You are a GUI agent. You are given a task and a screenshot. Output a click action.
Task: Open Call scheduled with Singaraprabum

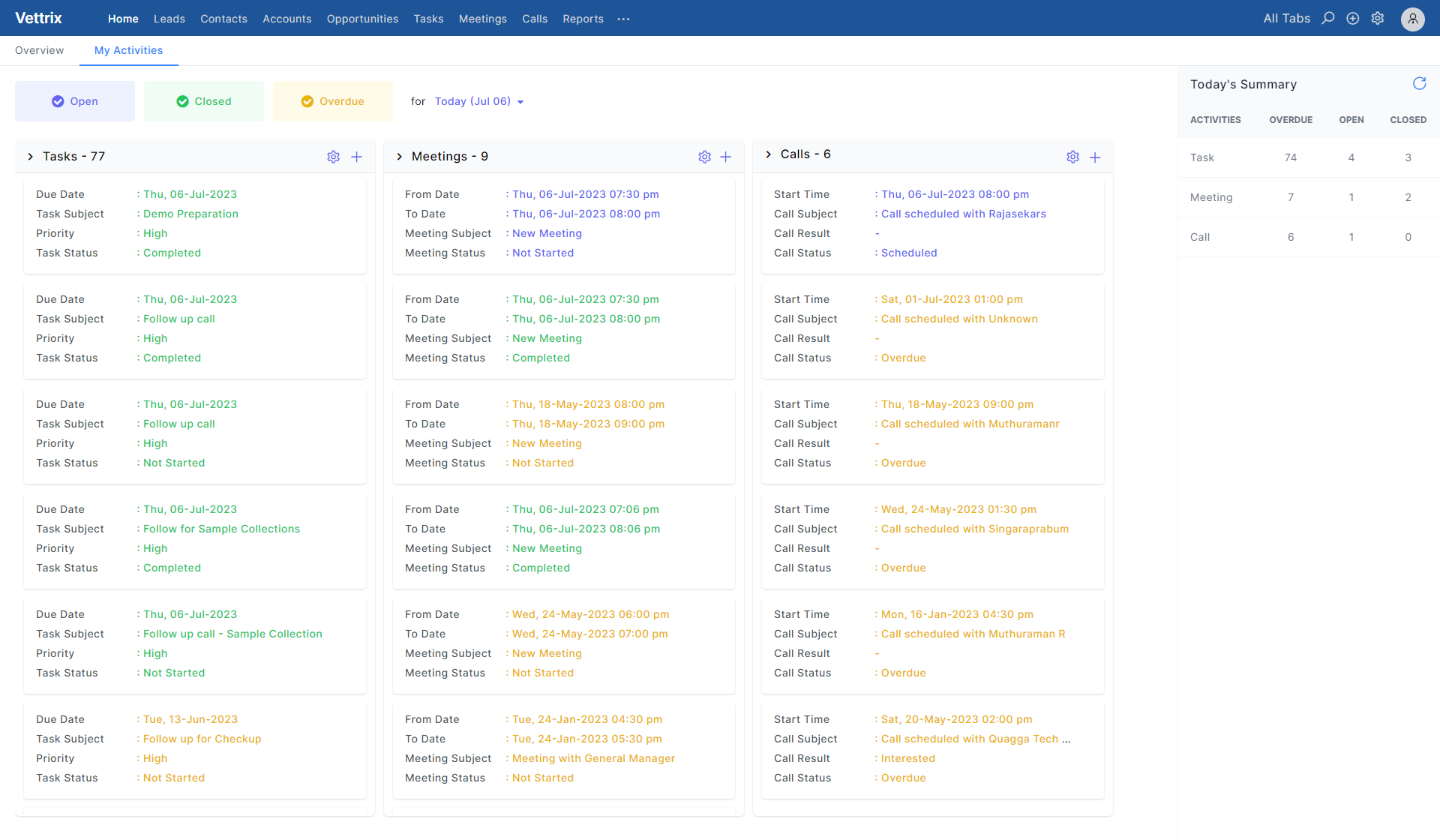(x=974, y=529)
